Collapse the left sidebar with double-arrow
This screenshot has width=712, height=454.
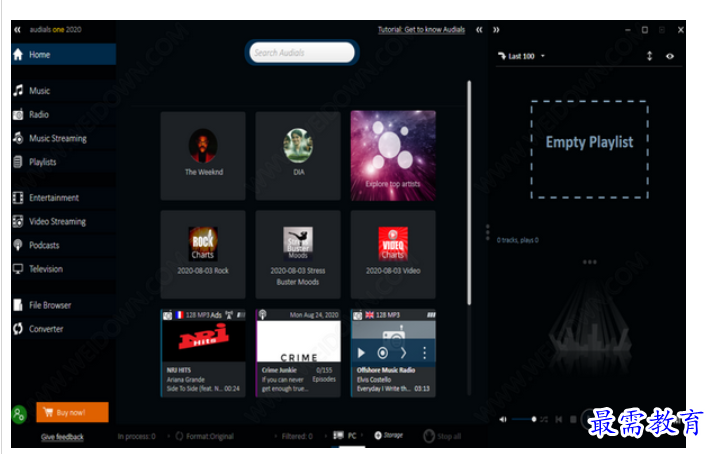coord(17,30)
